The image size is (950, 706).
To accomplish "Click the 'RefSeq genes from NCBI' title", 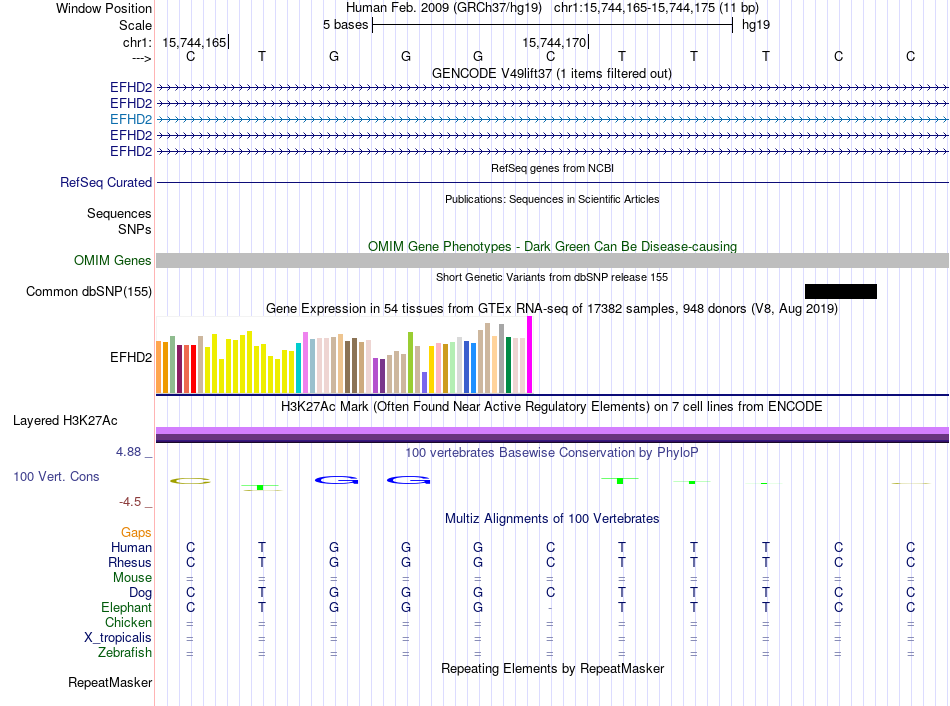I will pos(552,168).
